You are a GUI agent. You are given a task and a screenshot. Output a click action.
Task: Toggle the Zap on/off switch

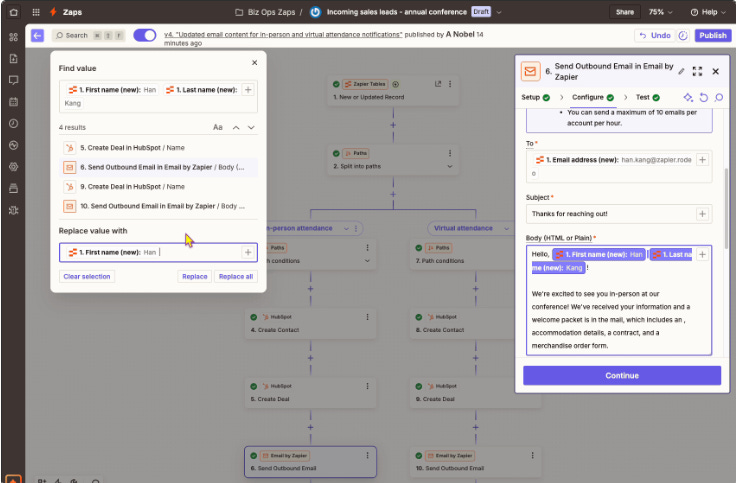145,35
